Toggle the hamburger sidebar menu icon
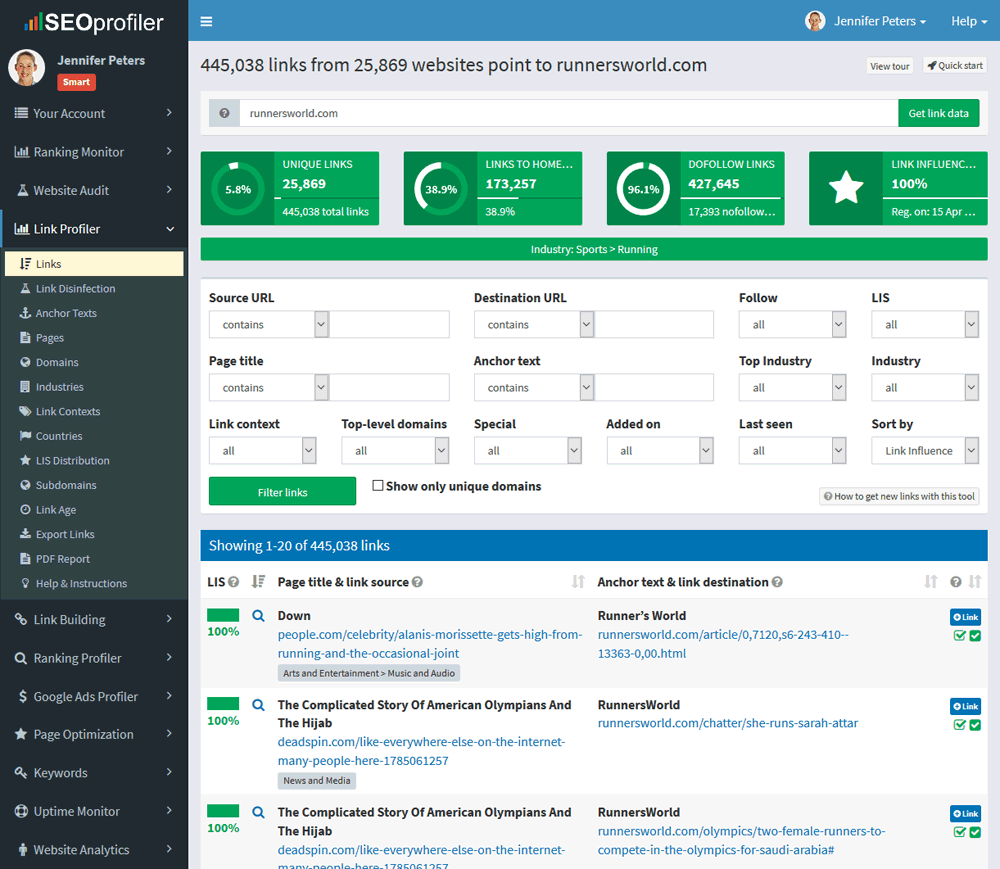This screenshot has height=869, width=1000. coord(206,22)
